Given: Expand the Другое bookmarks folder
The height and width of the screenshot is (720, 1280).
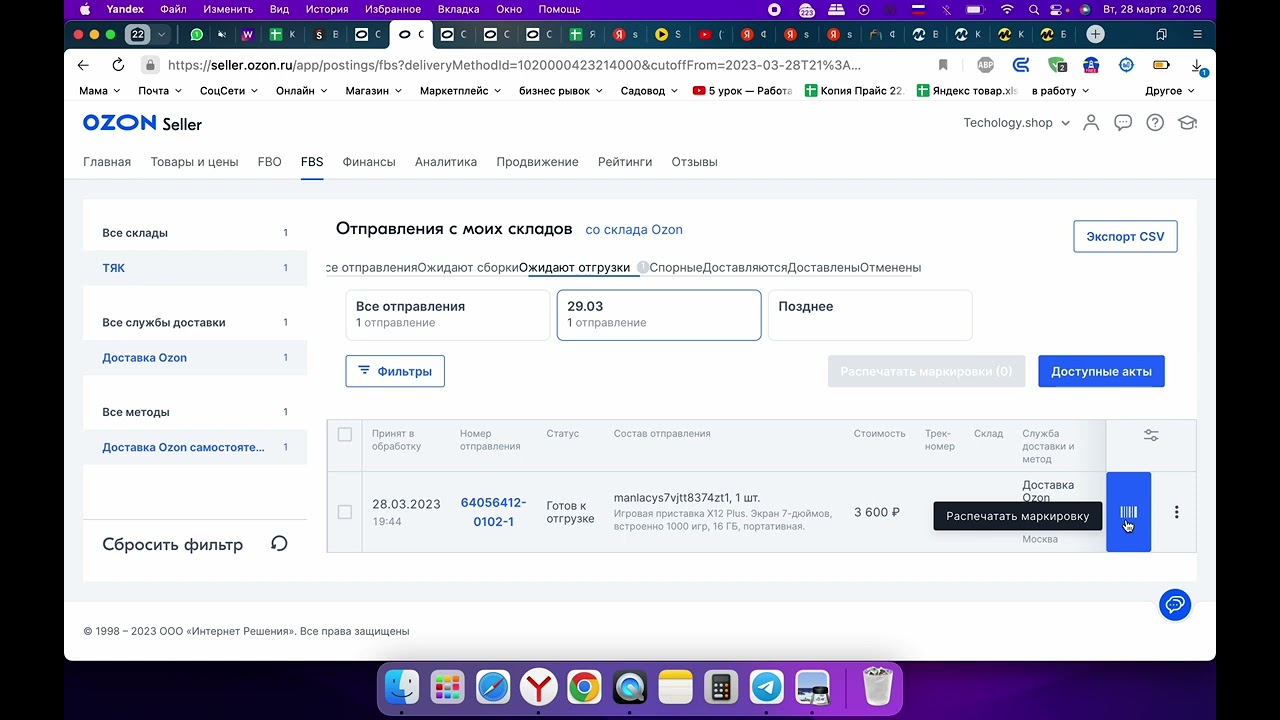Looking at the screenshot, I should coord(1170,90).
